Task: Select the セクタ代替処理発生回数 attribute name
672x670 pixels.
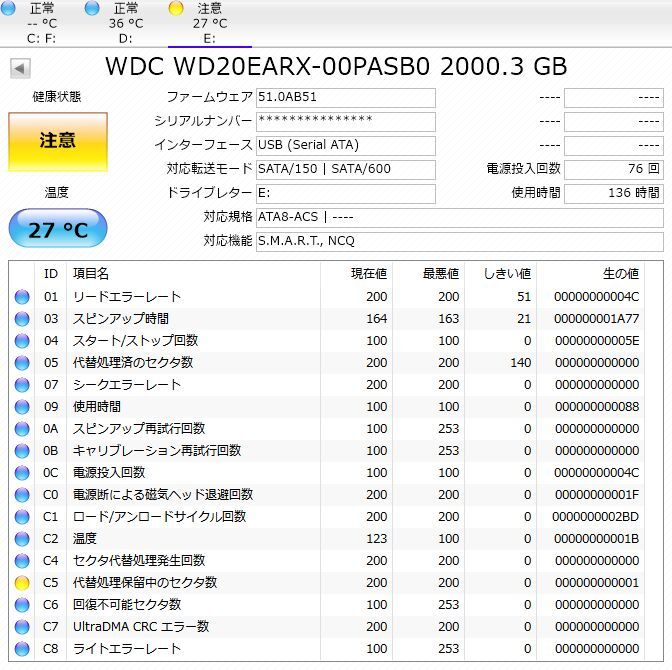Action: pos(139,561)
